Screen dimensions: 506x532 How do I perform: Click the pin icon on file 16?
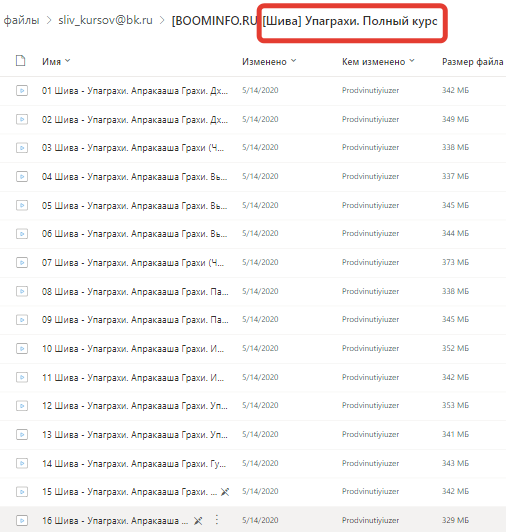198,520
